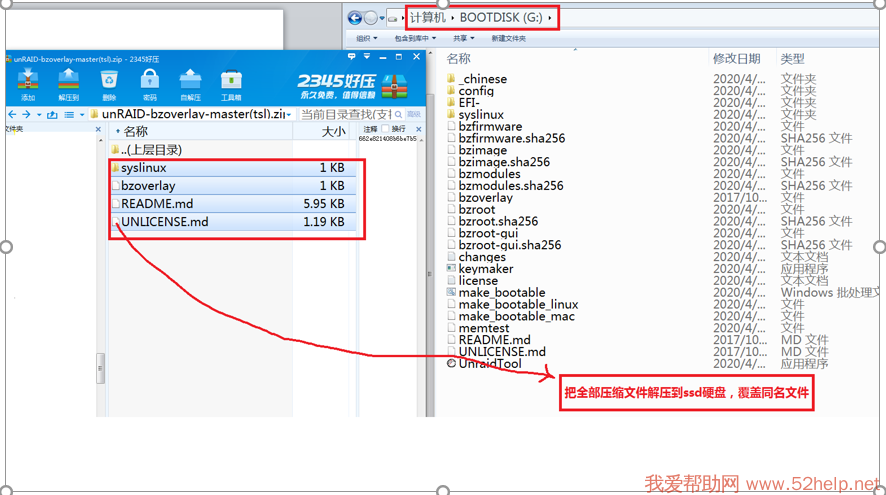This screenshot has height=495, width=886.
Task: Toggle the 换行 (line wrap) checkbox
Action: pos(387,129)
